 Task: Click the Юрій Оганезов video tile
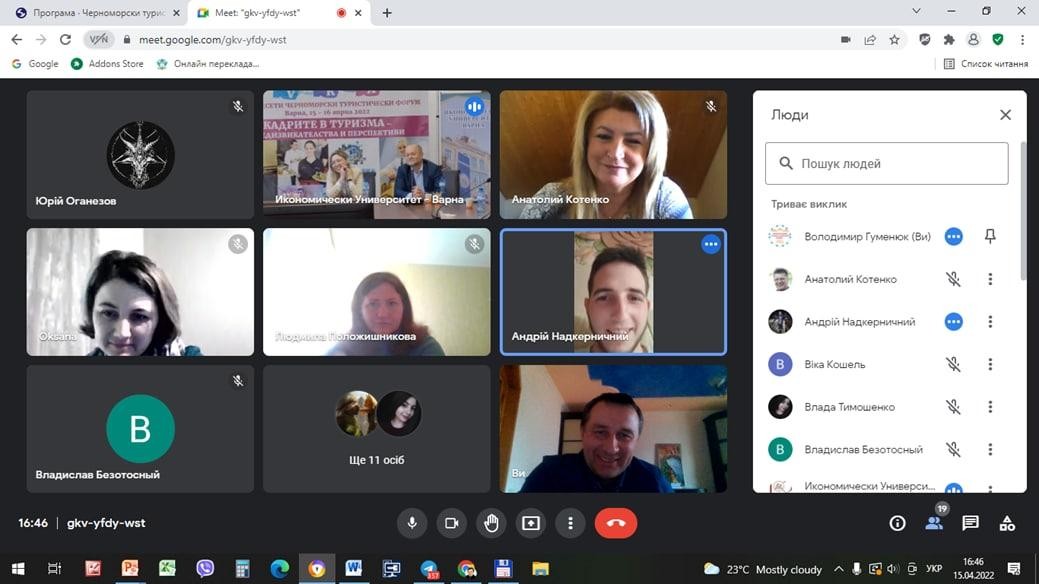[140, 154]
